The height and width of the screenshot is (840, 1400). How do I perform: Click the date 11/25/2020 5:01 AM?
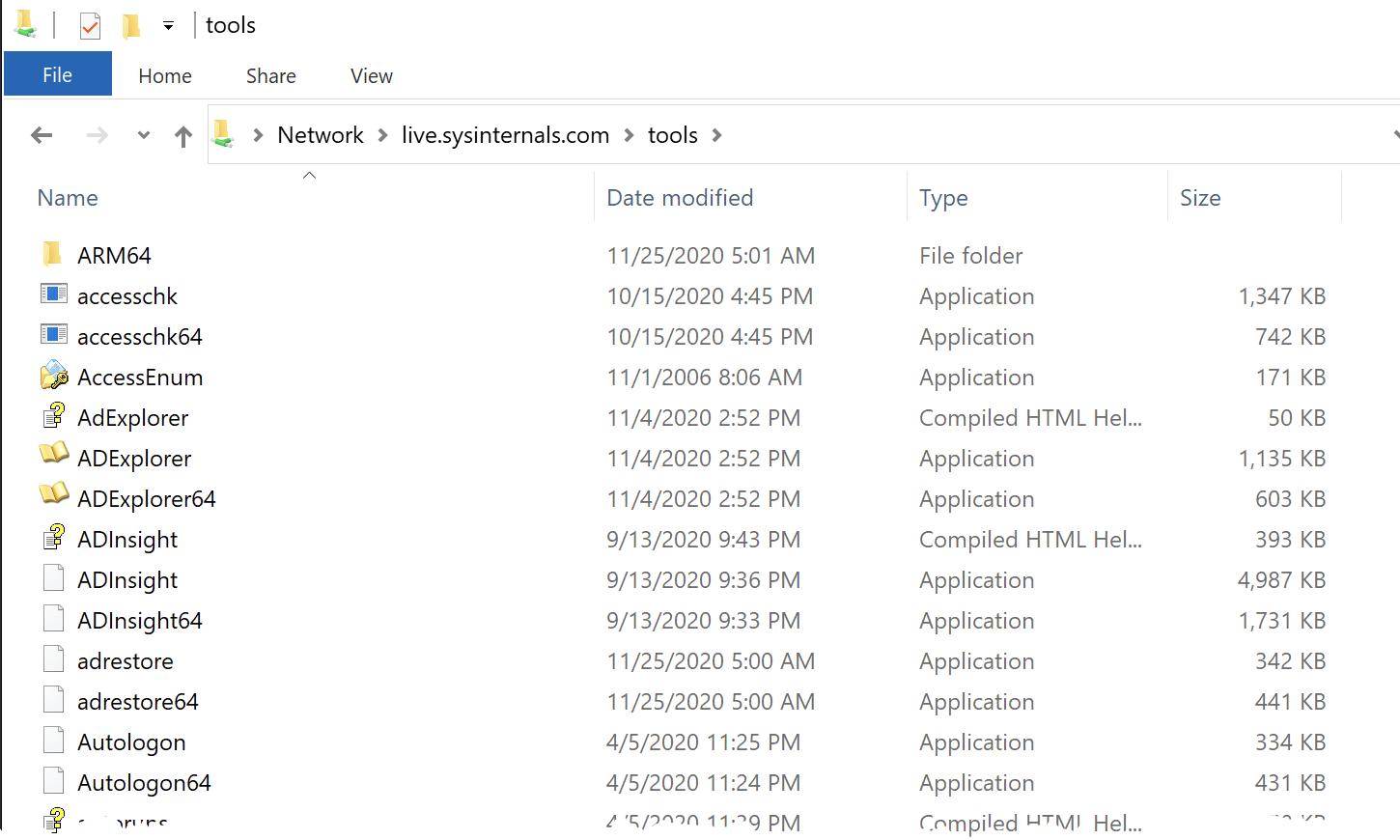click(711, 256)
